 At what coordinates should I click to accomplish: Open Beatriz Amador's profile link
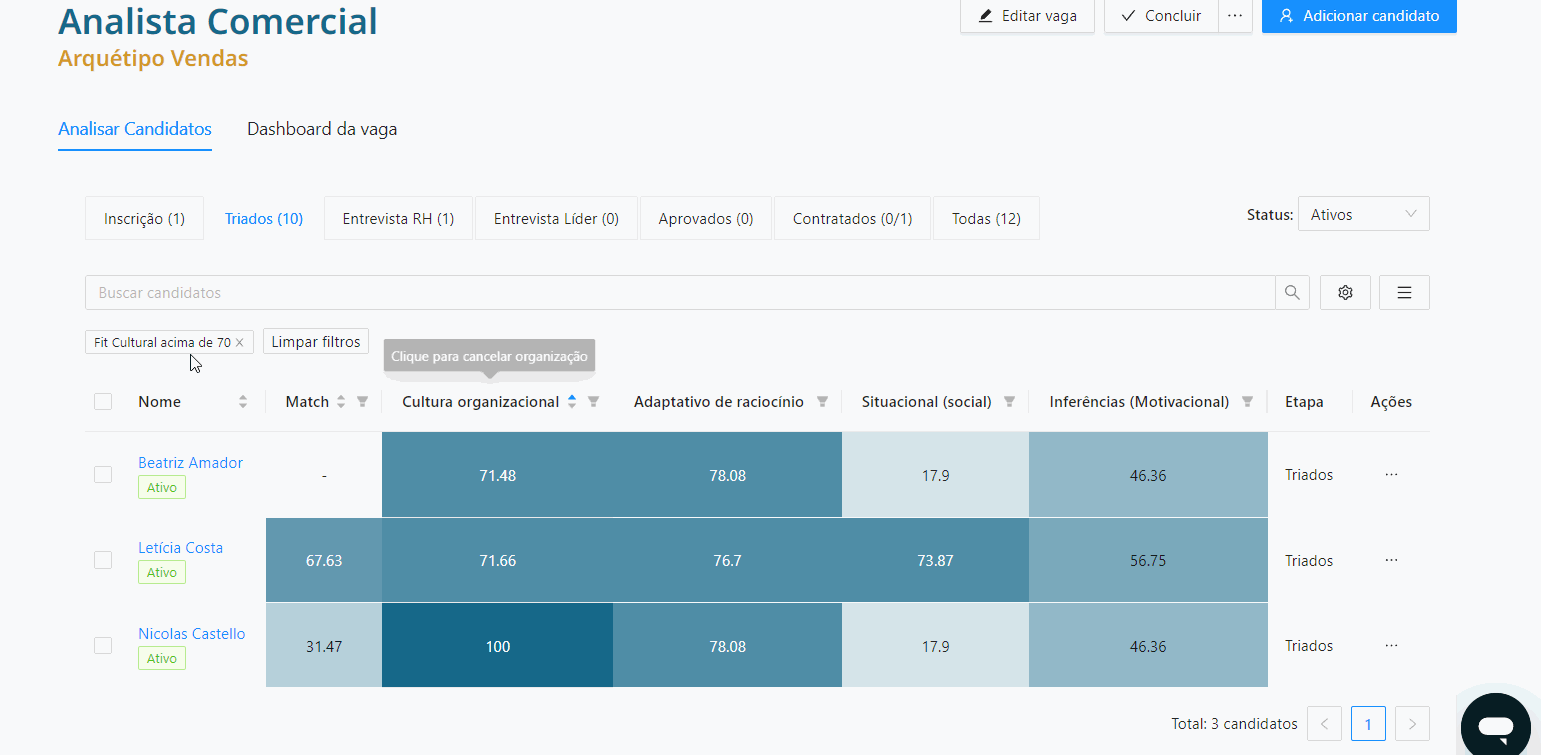pyautogui.click(x=190, y=462)
